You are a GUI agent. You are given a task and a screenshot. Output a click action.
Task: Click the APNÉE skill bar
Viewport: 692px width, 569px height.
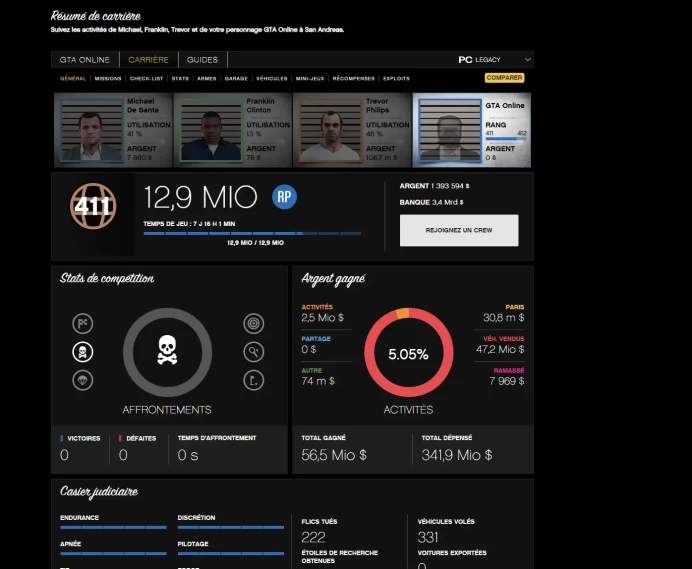[x=113, y=553]
